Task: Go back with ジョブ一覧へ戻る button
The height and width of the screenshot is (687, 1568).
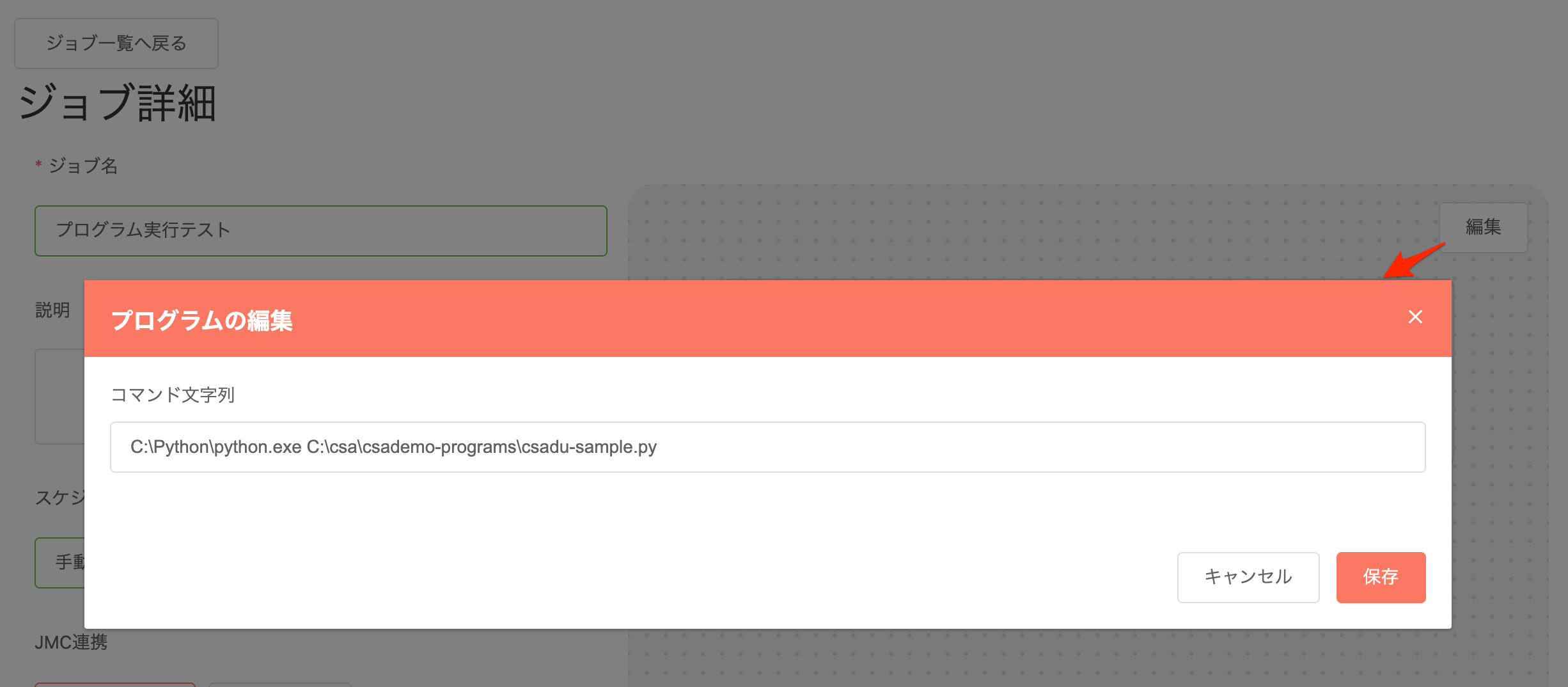Action: click(x=116, y=43)
